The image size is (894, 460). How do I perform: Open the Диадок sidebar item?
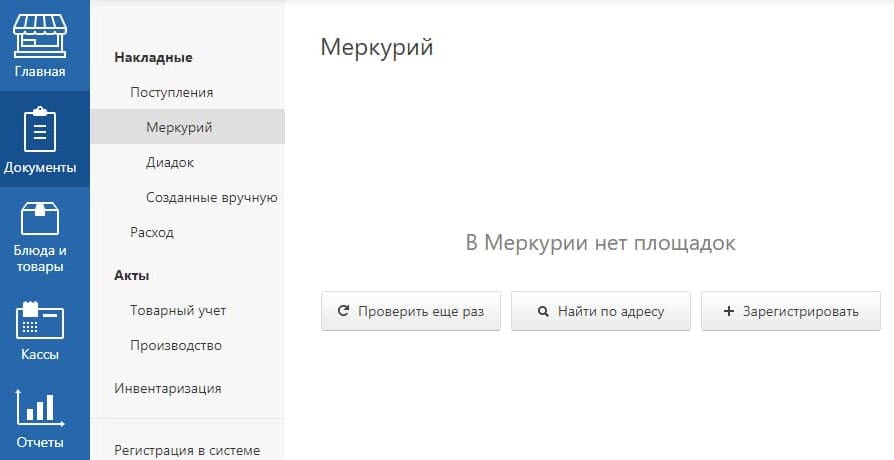click(x=170, y=162)
